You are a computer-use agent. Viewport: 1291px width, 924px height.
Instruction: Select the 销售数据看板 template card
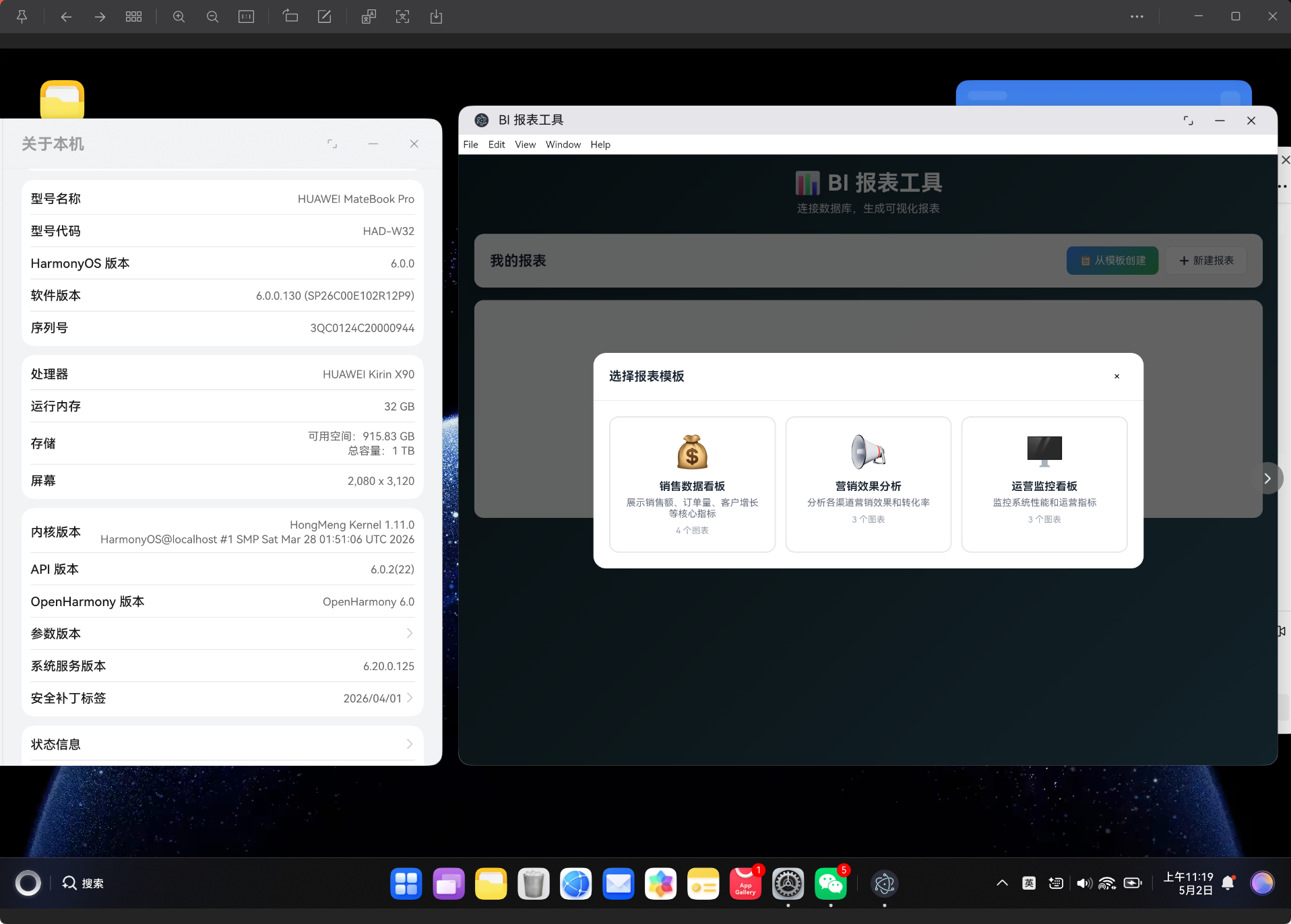692,484
